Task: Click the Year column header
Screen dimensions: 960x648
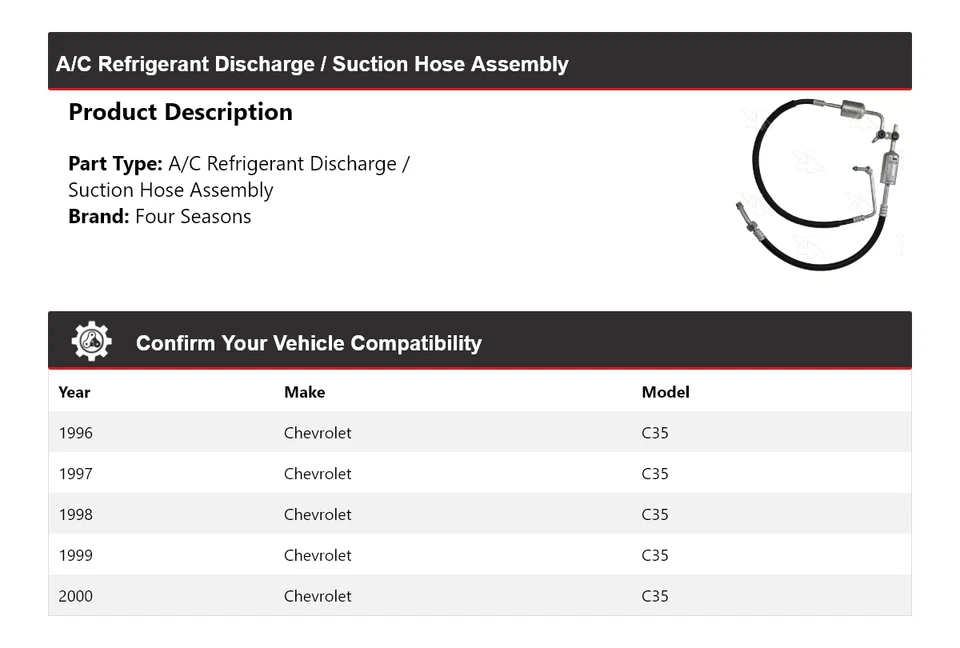Action: click(74, 392)
